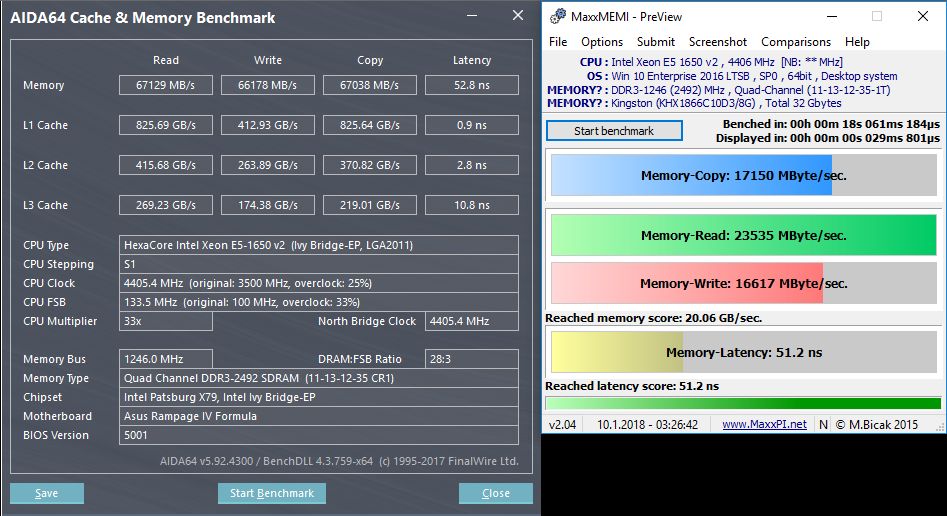Click the Memory-Read 23535 MByte/sec bar
Viewport: 947px width, 516px height.
click(743, 235)
